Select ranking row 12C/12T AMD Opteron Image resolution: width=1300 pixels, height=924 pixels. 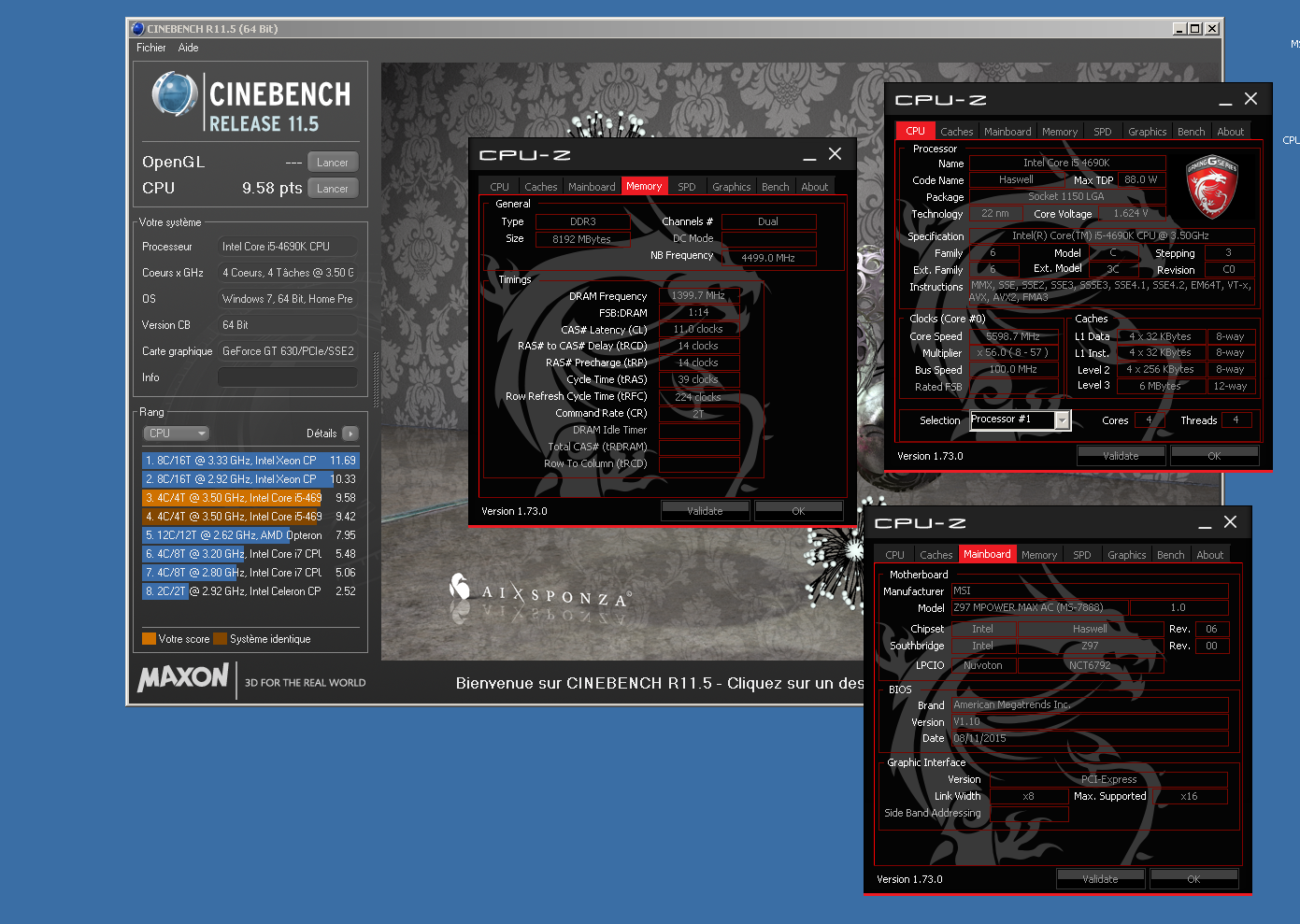tap(250, 535)
